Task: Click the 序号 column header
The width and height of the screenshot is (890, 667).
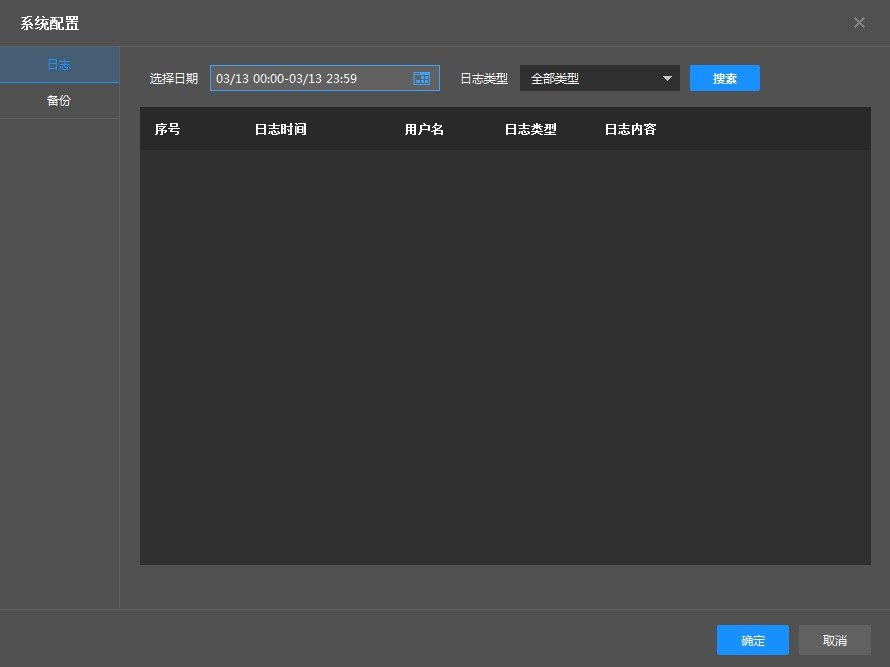Action: click(168, 129)
